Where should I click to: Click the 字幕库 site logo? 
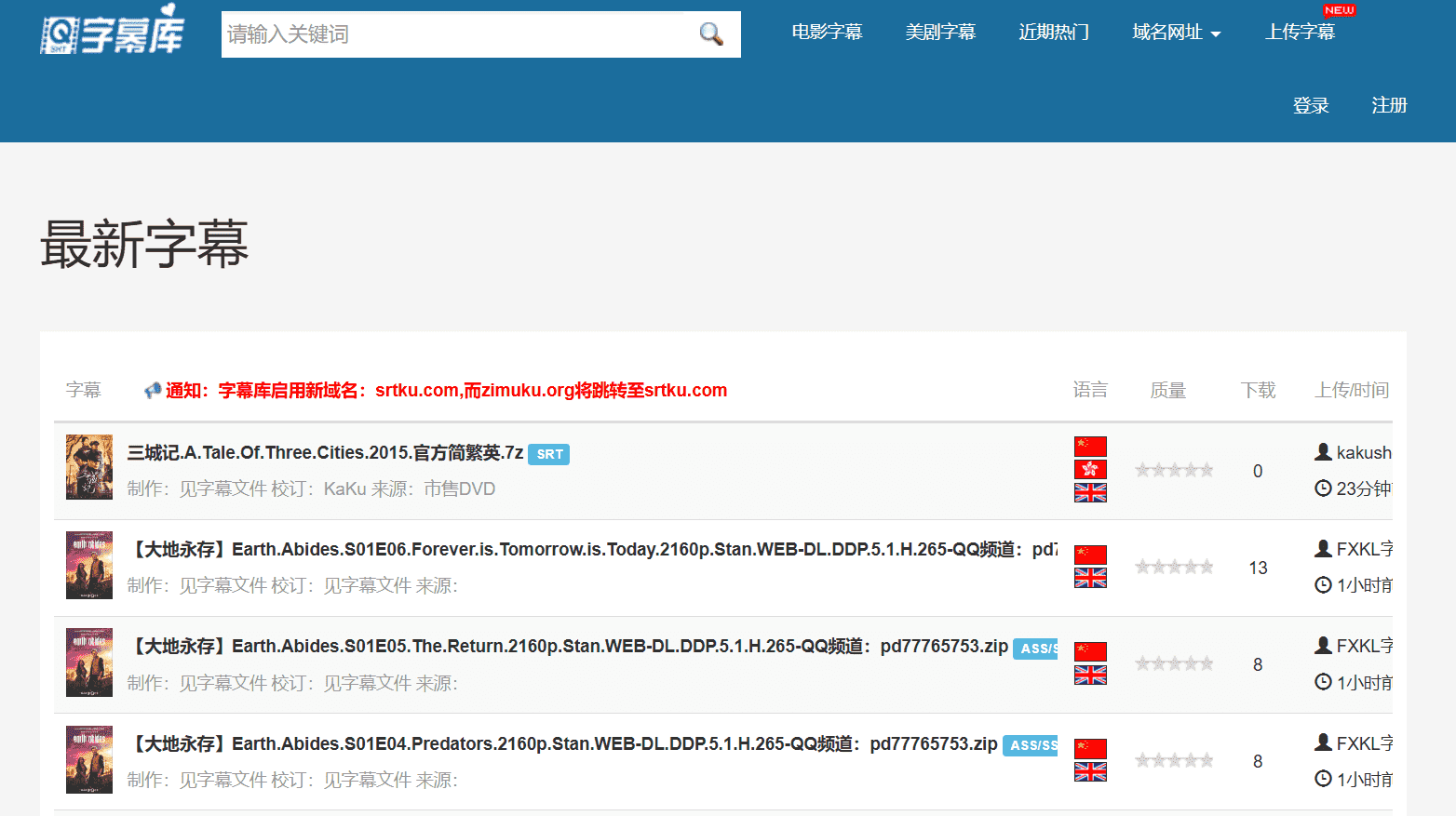(113, 30)
